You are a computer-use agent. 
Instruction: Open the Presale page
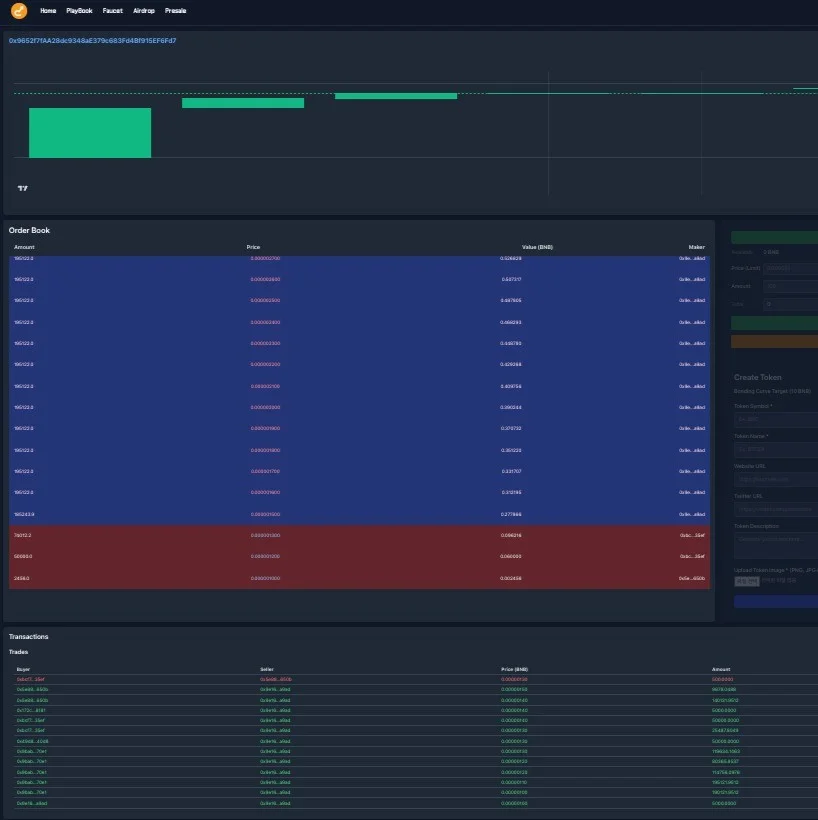coord(175,10)
